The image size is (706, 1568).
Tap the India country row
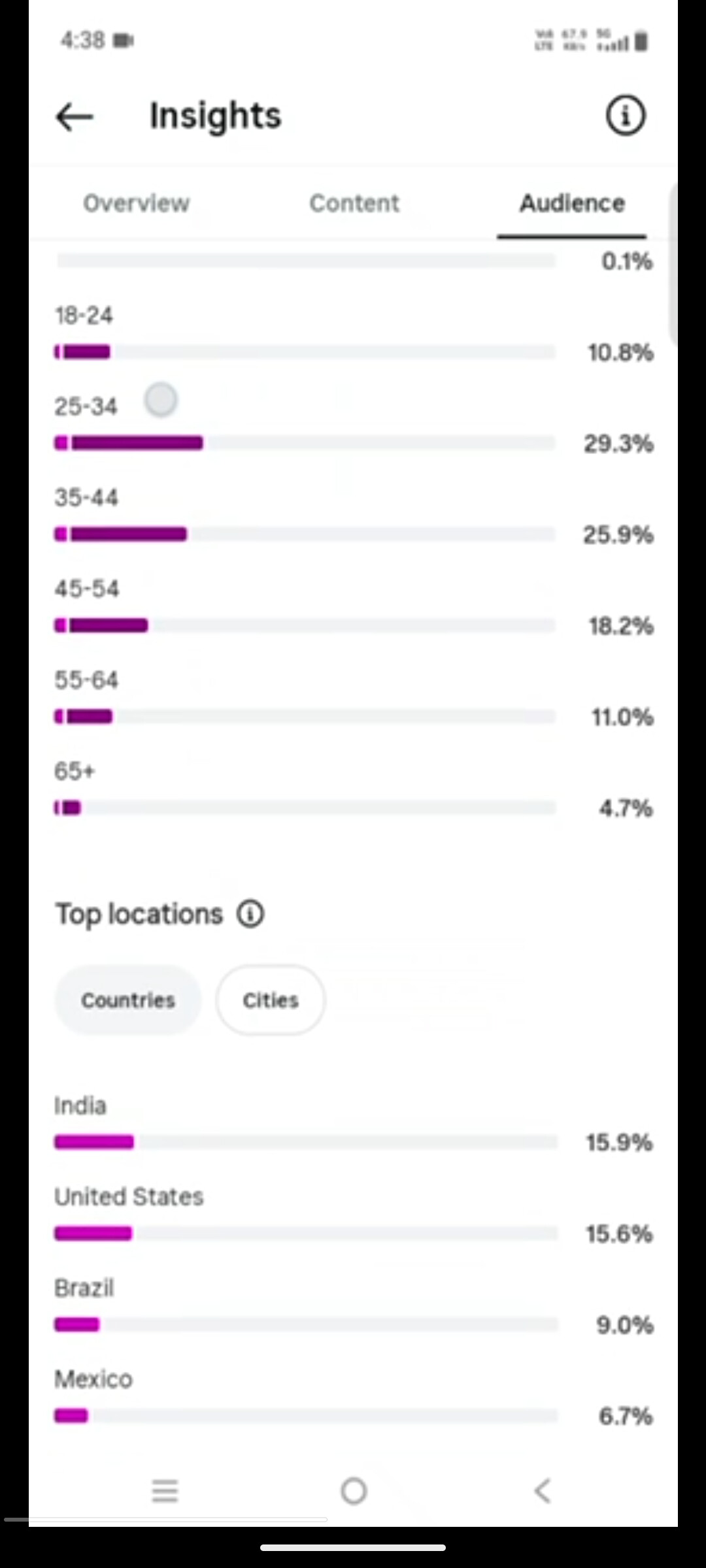pyautogui.click(x=353, y=1124)
